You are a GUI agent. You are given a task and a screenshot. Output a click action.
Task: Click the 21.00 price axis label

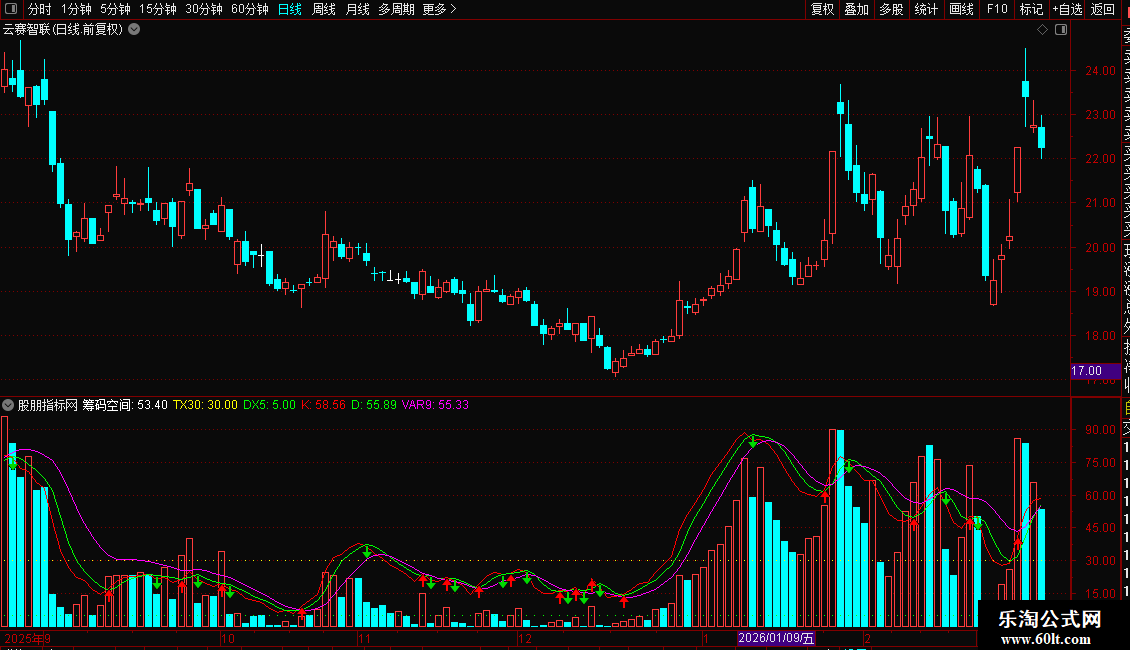pyautogui.click(x=1100, y=202)
